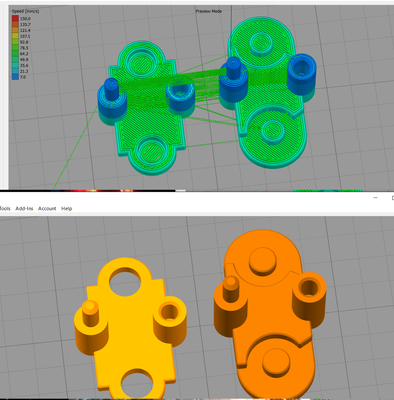Click the Speed (mm/s) legend title

(x=25, y=11)
